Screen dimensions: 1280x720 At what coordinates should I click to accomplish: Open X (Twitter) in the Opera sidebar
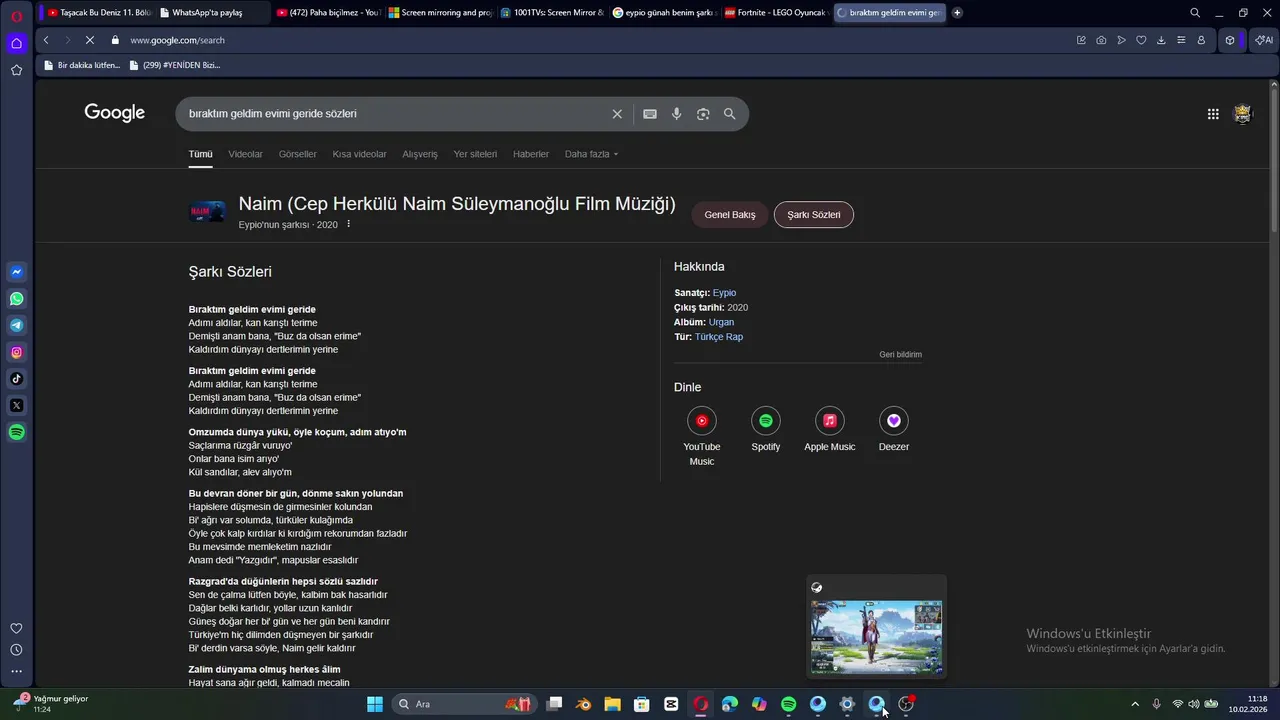[17, 405]
